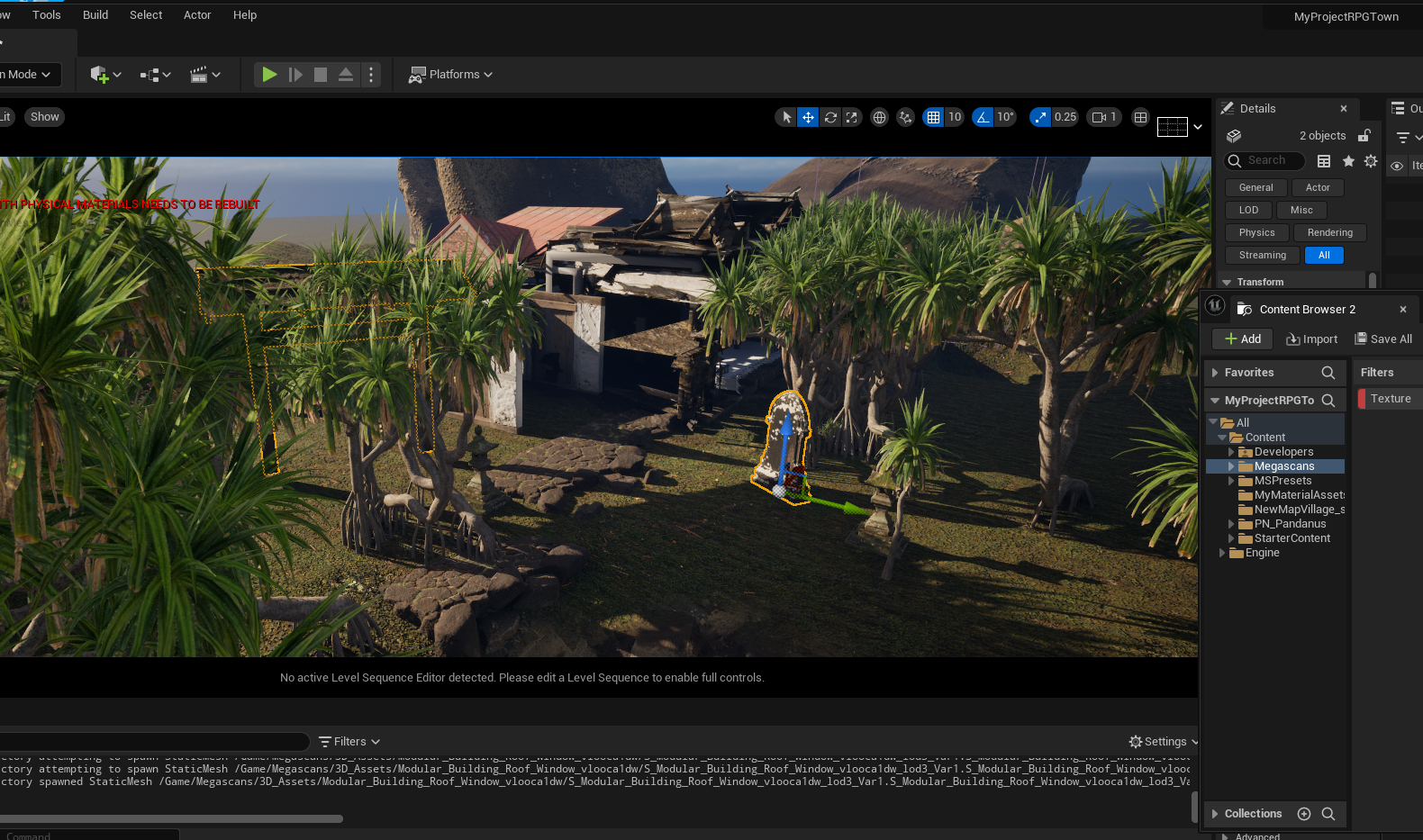Toggle Outliner visibility eye column

pos(1397,166)
